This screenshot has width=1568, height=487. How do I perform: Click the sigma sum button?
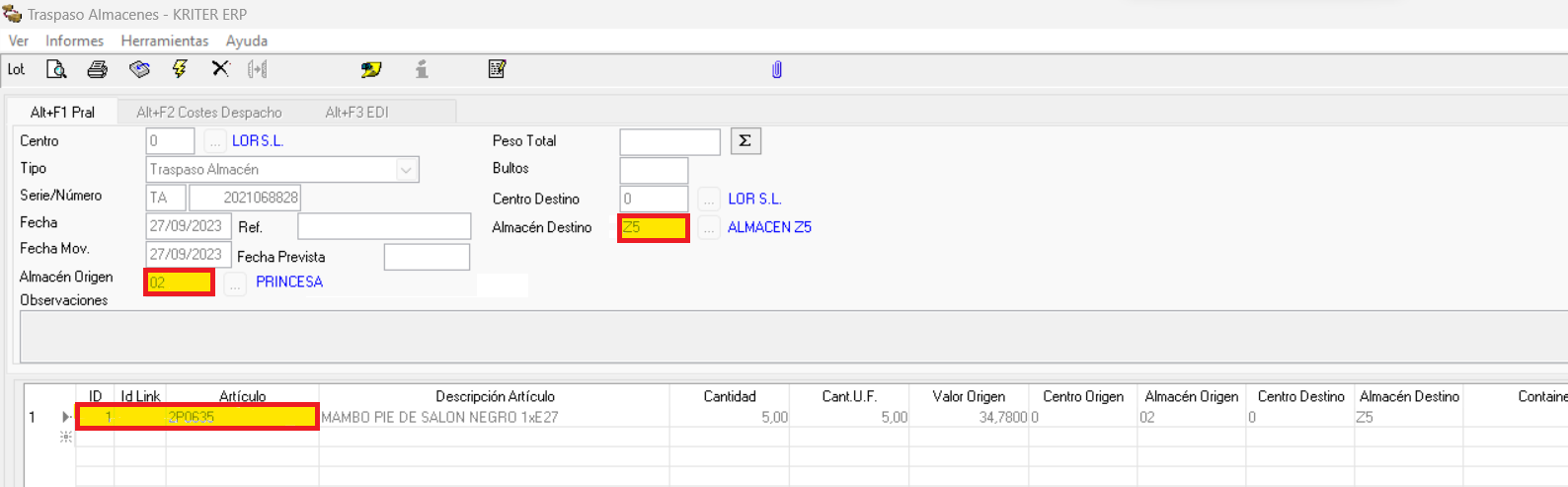pyautogui.click(x=745, y=141)
